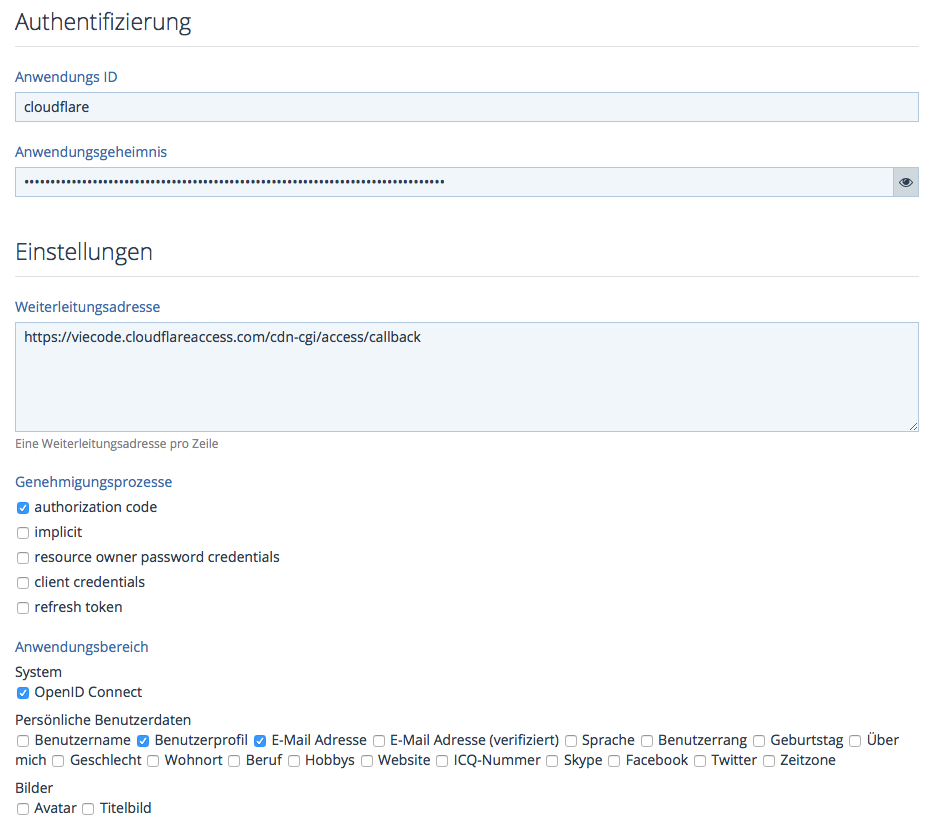The image size is (935, 829).
Task: Check the Benutzername scope checkbox
Action: coord(23,741)
